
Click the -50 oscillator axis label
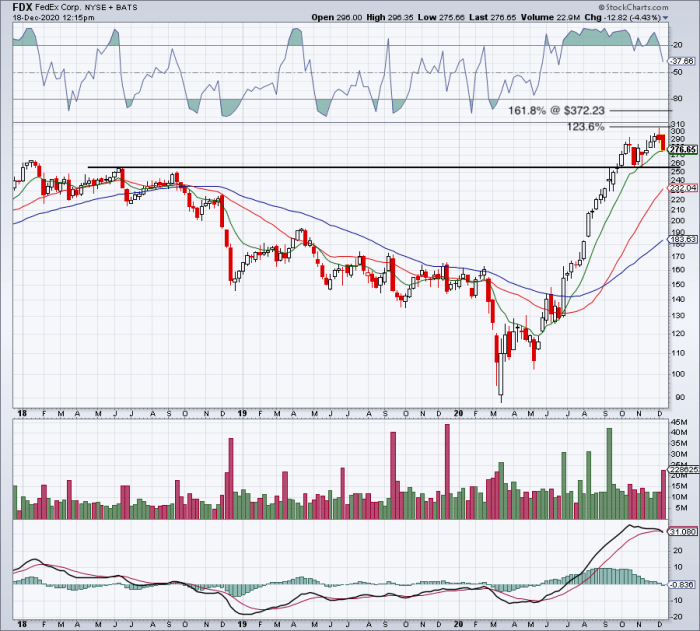coord(677,72)
